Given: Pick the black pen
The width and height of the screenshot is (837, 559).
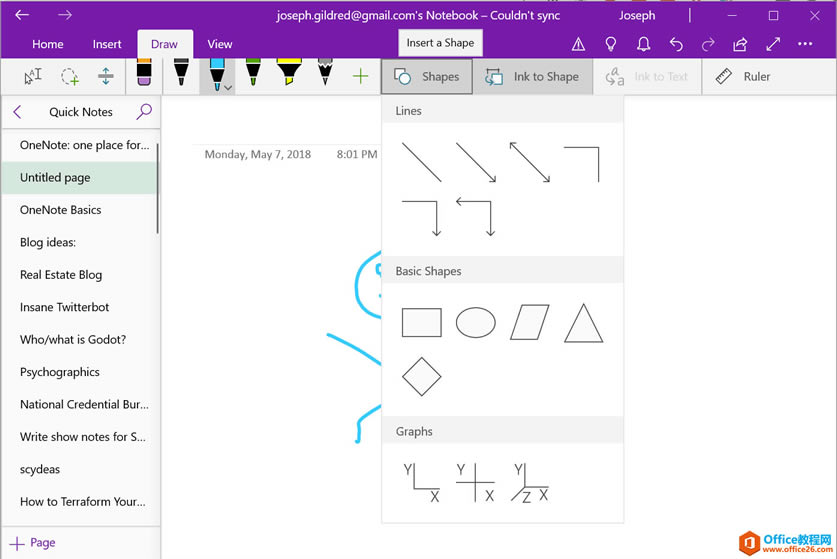Looking at the screenshot, I should coord(181,73).
